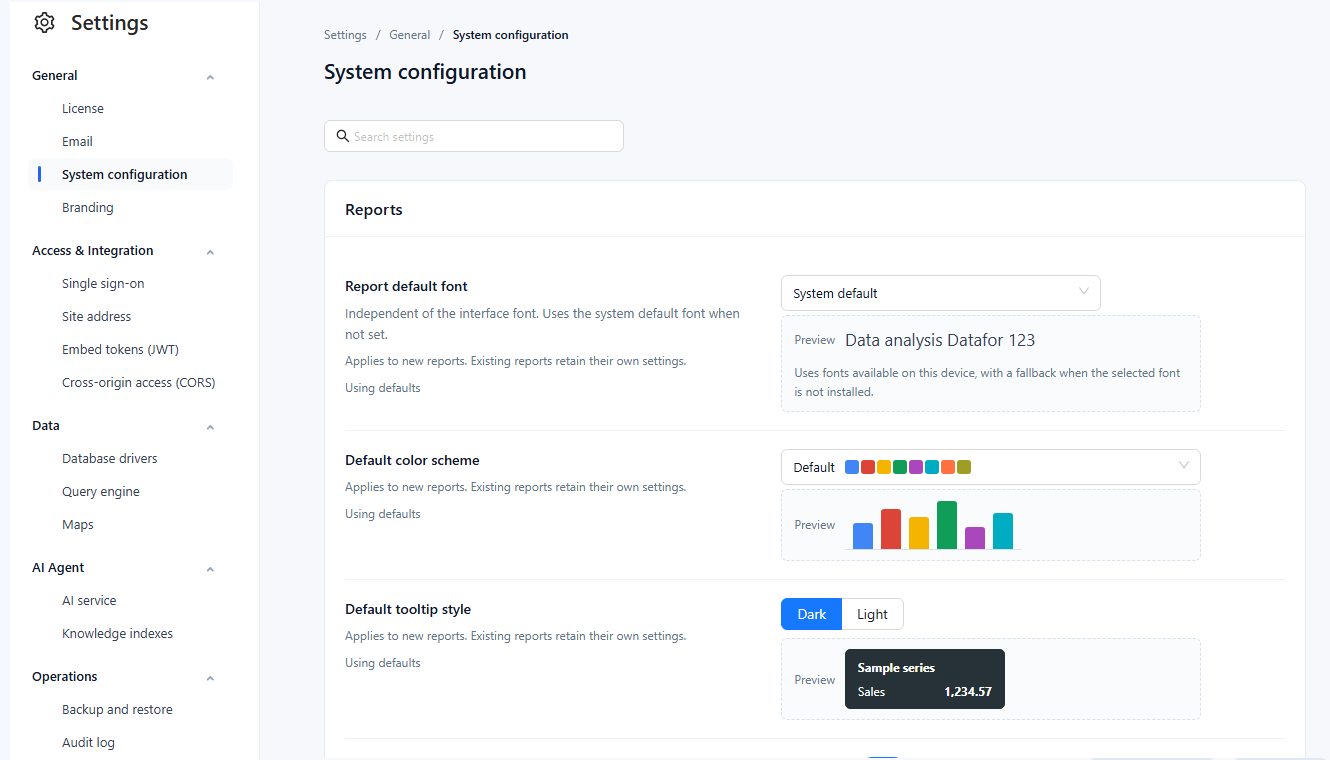Click the 'Reports' section heading
The width and height of the screenshot is (1330, 760).
pyautogui.click(x=374, y=210)
